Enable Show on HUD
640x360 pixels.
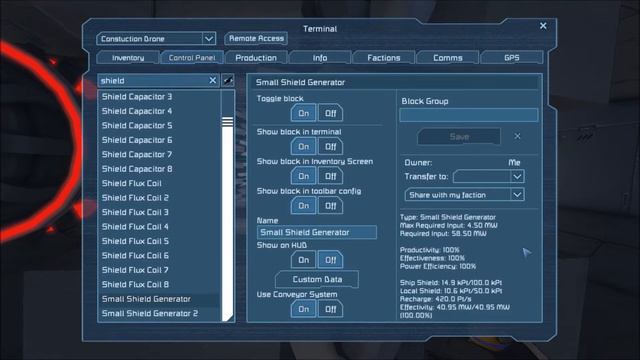pos(303,260)
